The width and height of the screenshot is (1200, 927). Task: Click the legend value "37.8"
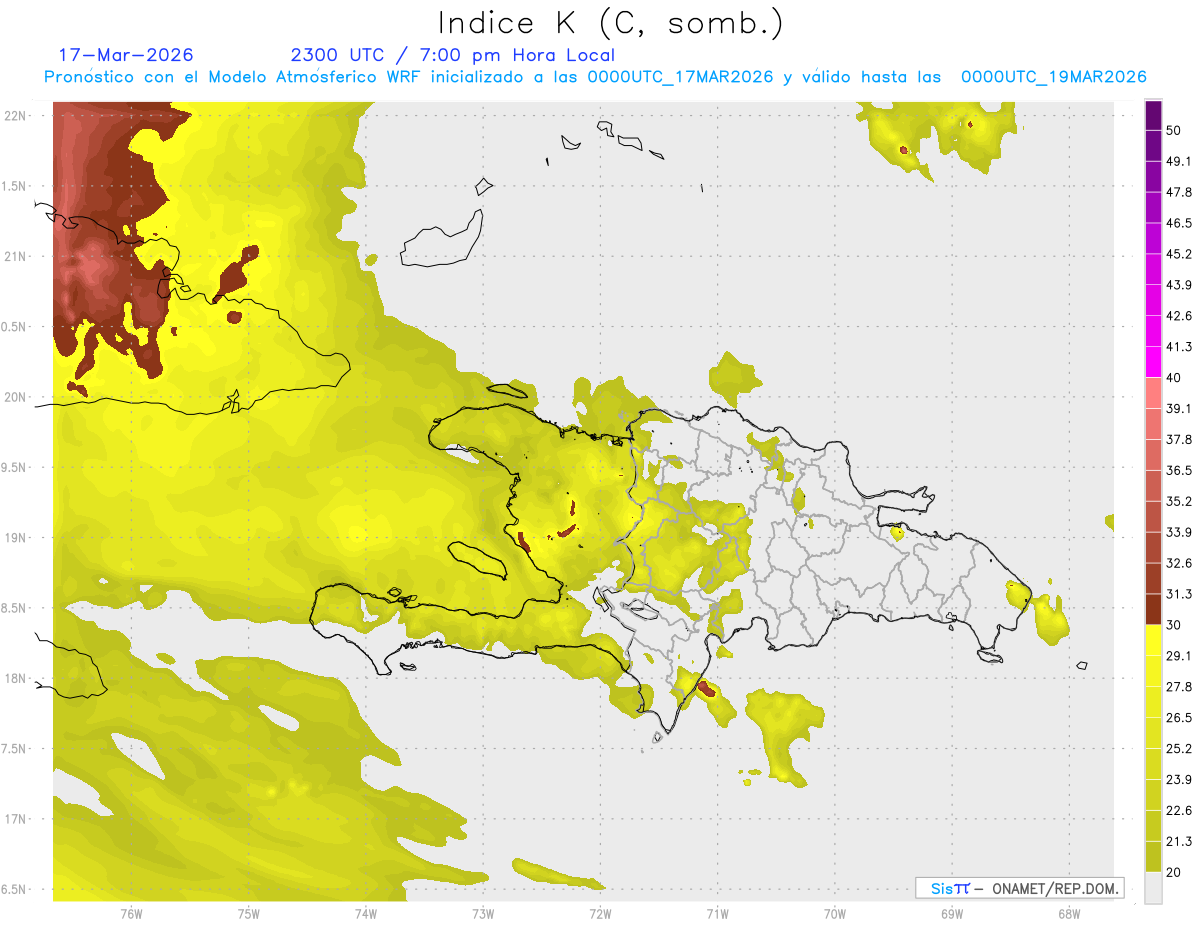coord(1179,439)
